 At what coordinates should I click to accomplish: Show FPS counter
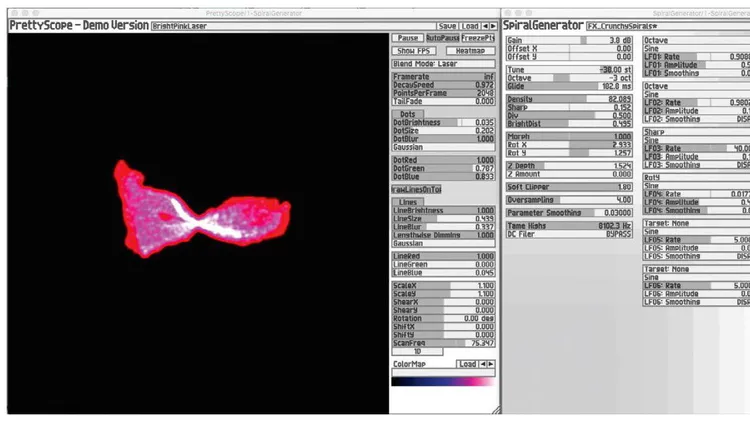coord(413,51)
